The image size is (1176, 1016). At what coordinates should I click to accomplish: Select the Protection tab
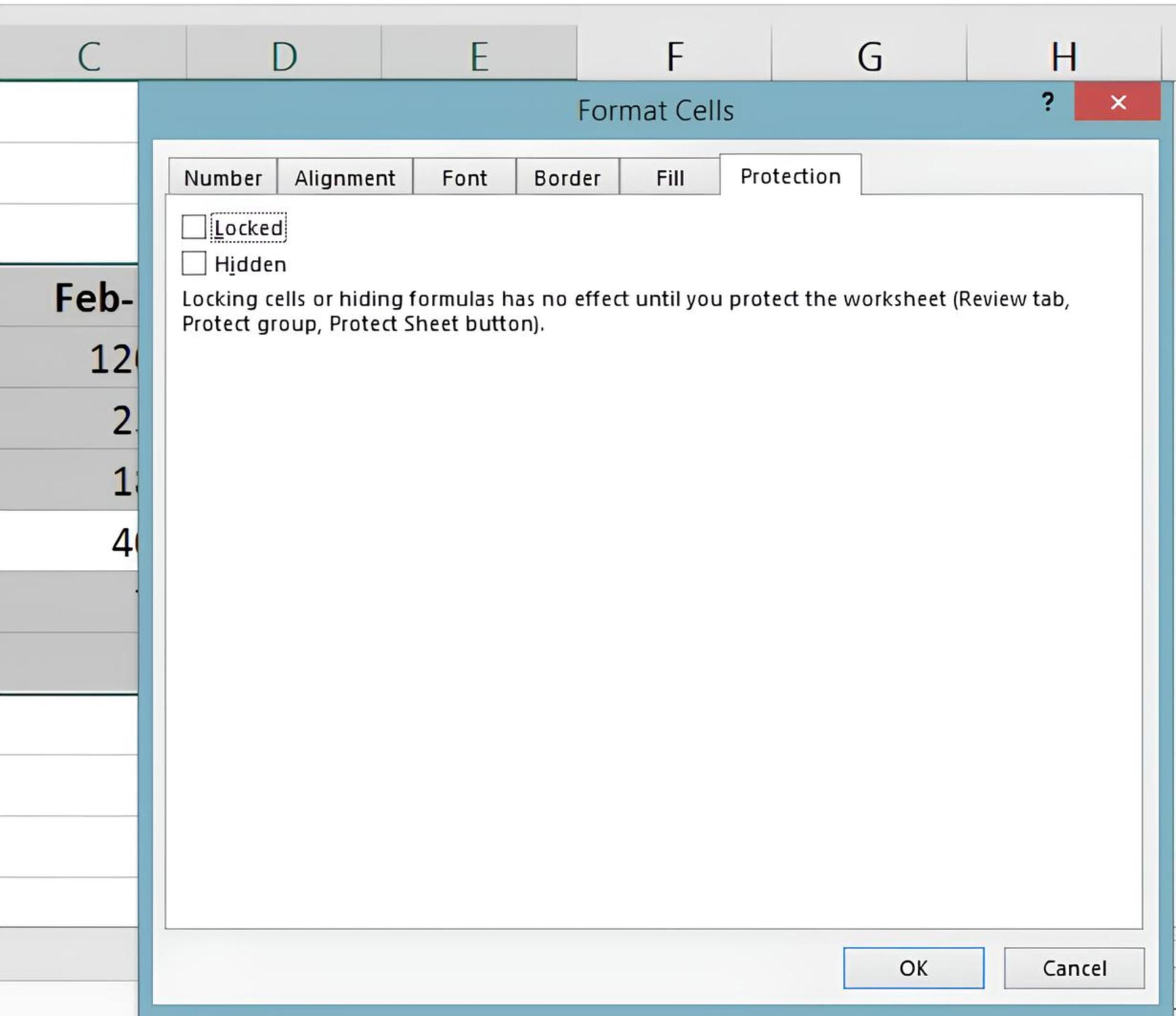click(790, 176)
